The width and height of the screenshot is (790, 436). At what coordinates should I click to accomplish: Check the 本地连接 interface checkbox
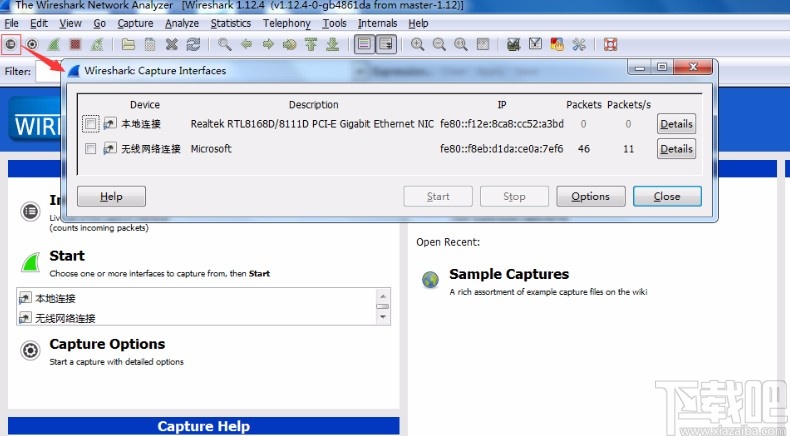pyautogui.click(x=91, y=123)
